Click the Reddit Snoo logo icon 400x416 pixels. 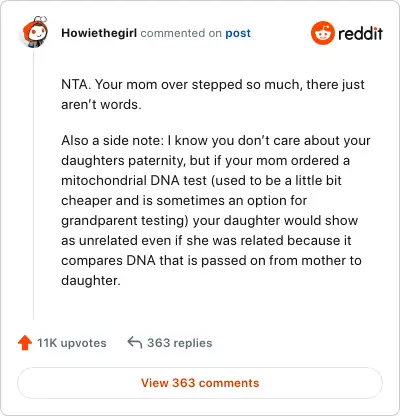pos(323,33)
